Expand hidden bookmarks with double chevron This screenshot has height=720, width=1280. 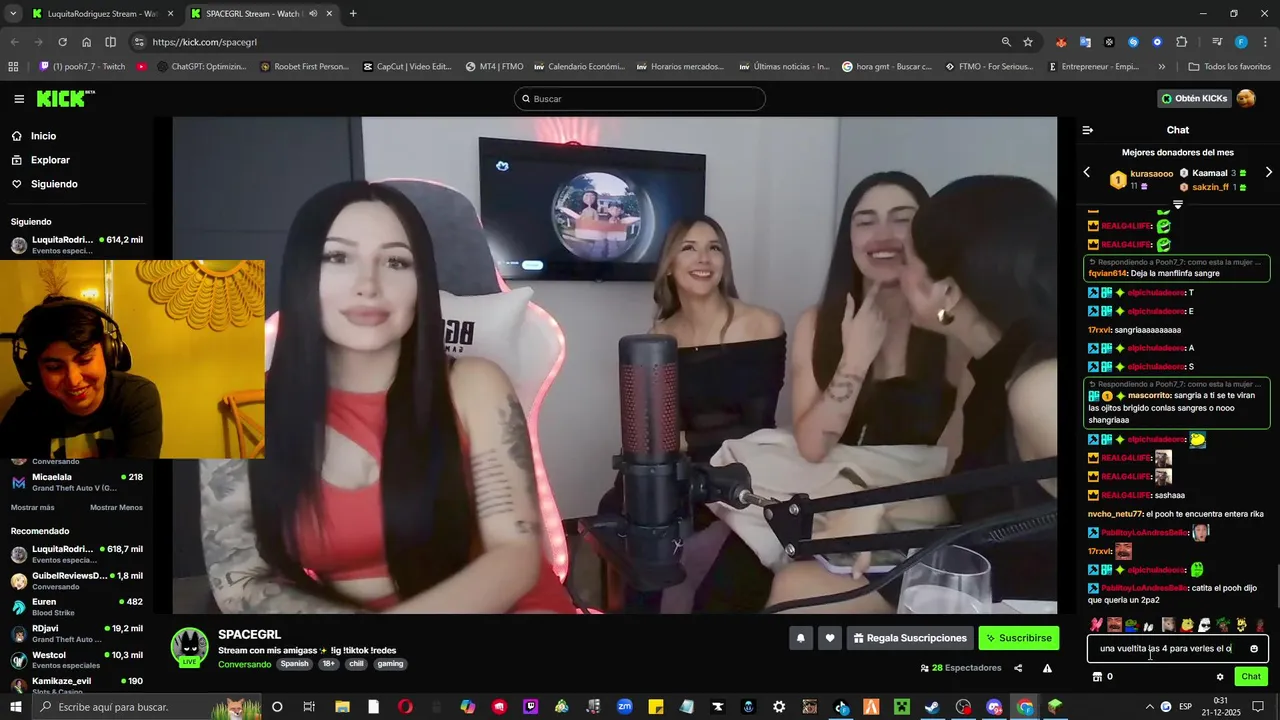click(x=1161, y=67)
